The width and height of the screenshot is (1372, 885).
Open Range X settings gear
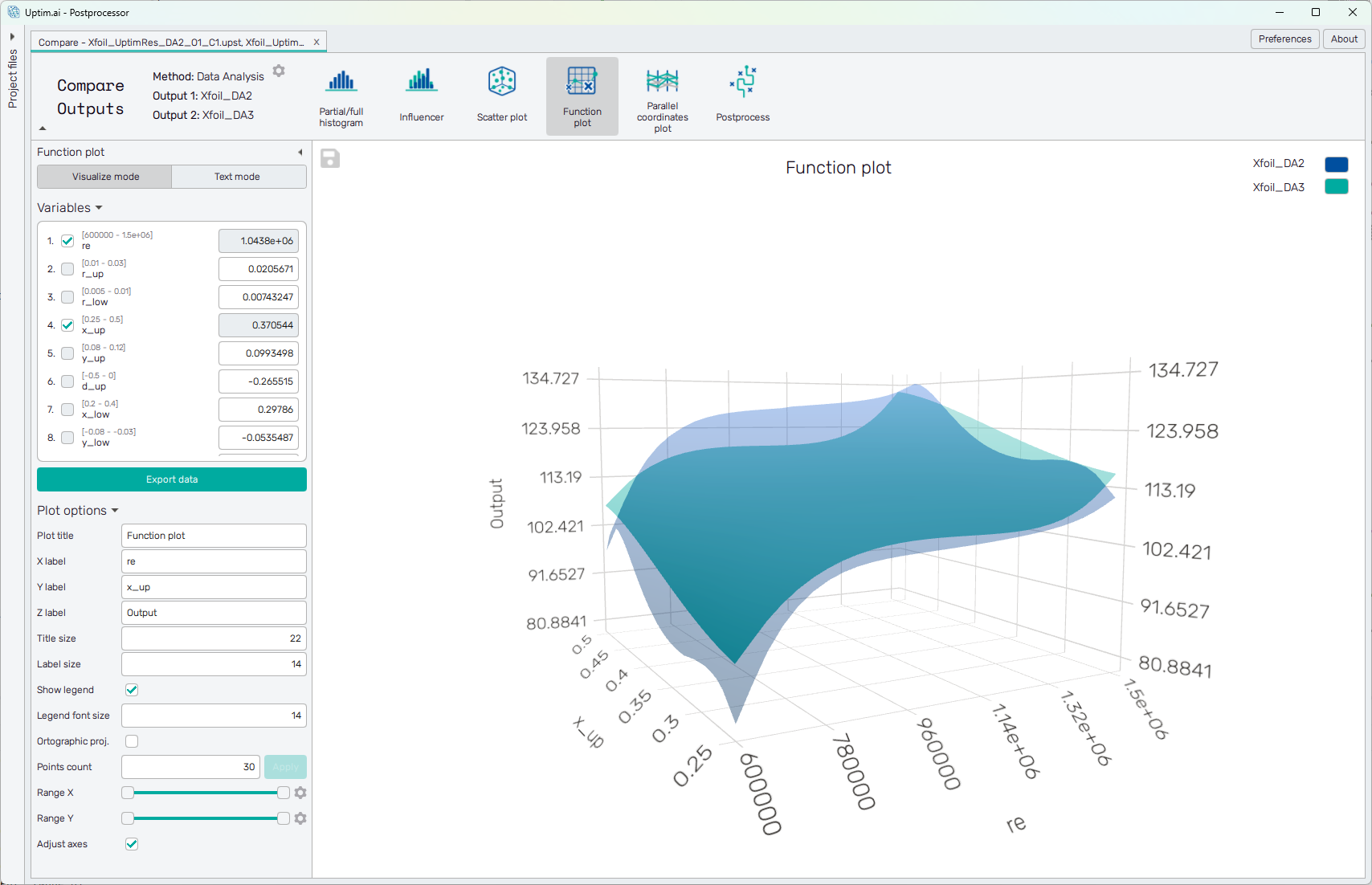pos(300,793)
